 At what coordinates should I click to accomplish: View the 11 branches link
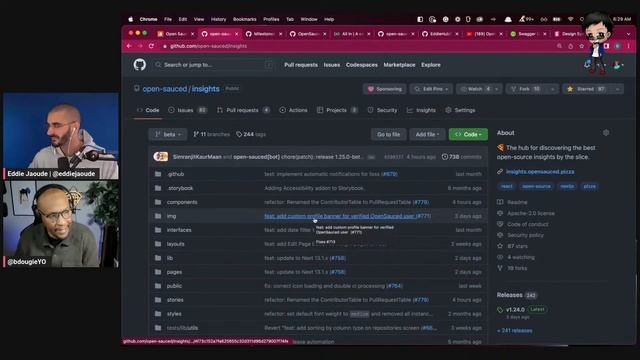tap(211, 134)
